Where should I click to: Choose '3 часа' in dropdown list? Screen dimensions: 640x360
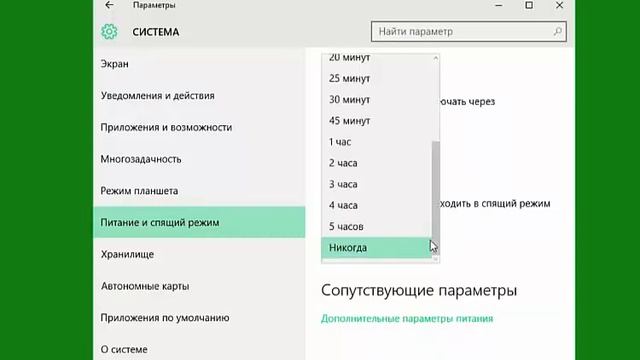[376, 184]
